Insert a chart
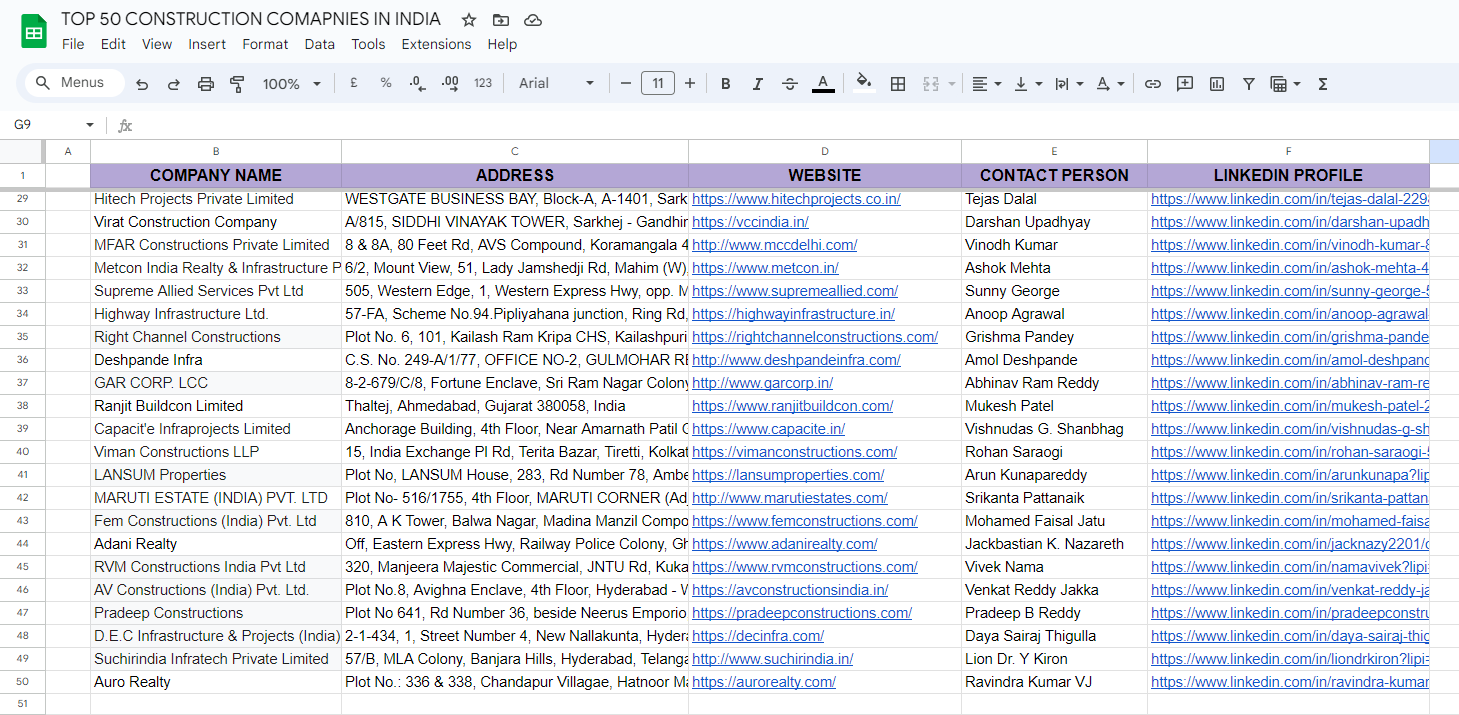 click(1217, 84)
